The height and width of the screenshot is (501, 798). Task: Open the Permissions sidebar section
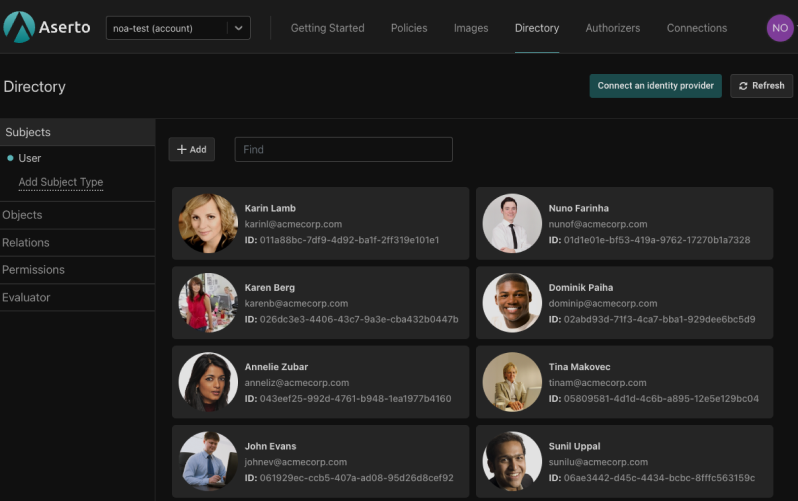click(x=77, y=270)
